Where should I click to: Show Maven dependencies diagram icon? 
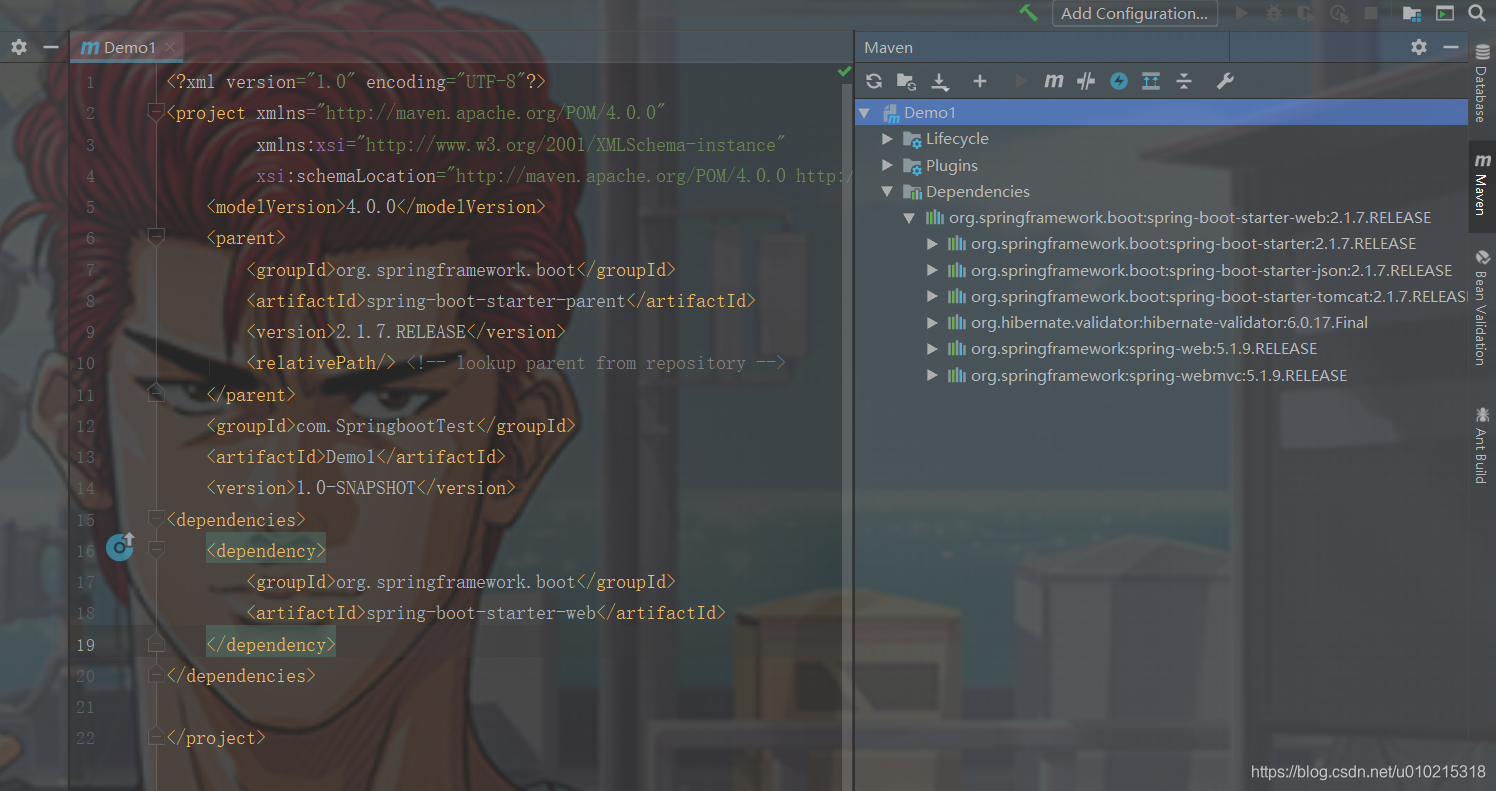pyautogui.click(x=1151, y=81)
